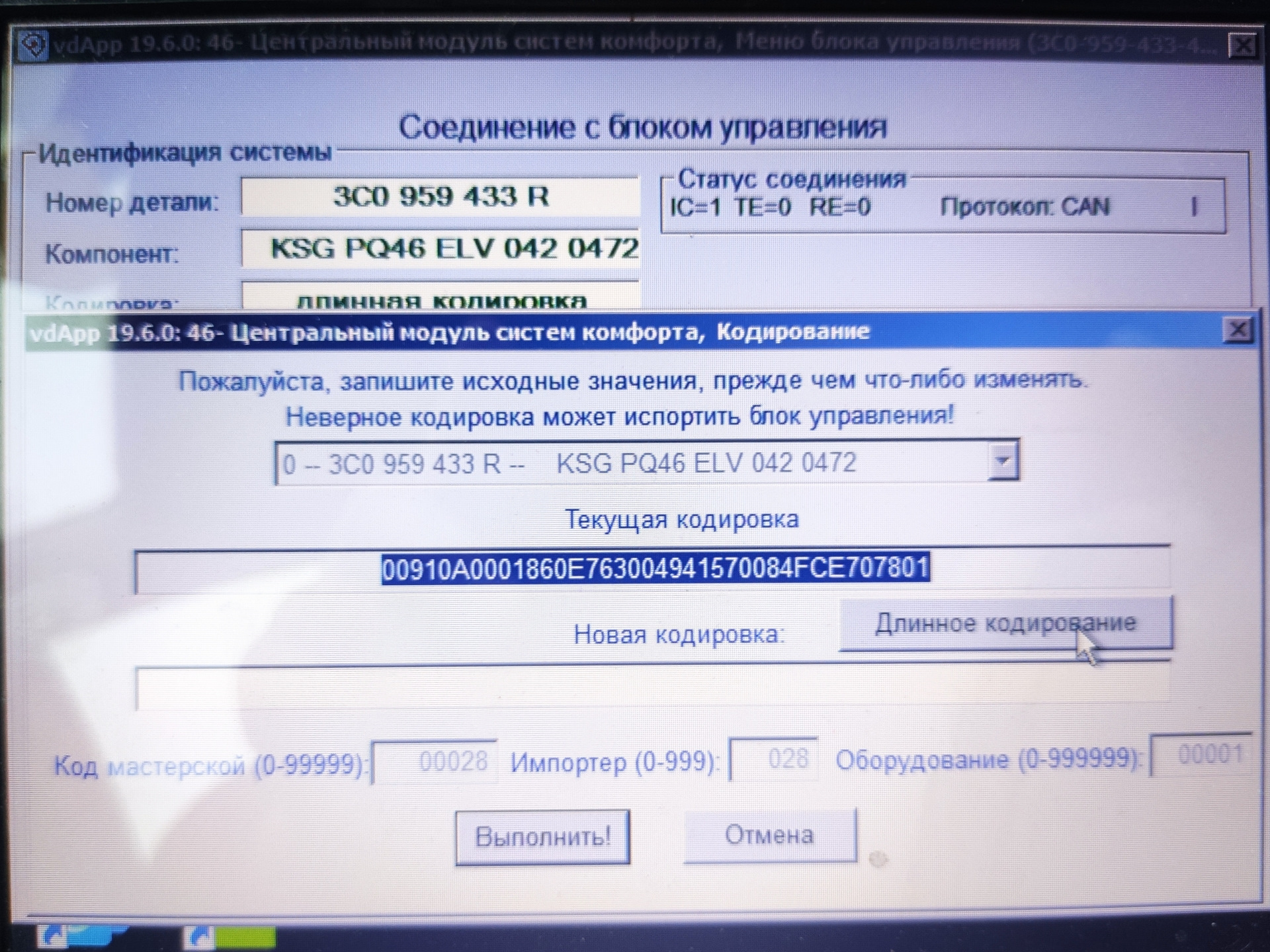Click the Выполнить! button
Image resolution: width=1270 pixels, height=952 pixels.
point(542,837)
